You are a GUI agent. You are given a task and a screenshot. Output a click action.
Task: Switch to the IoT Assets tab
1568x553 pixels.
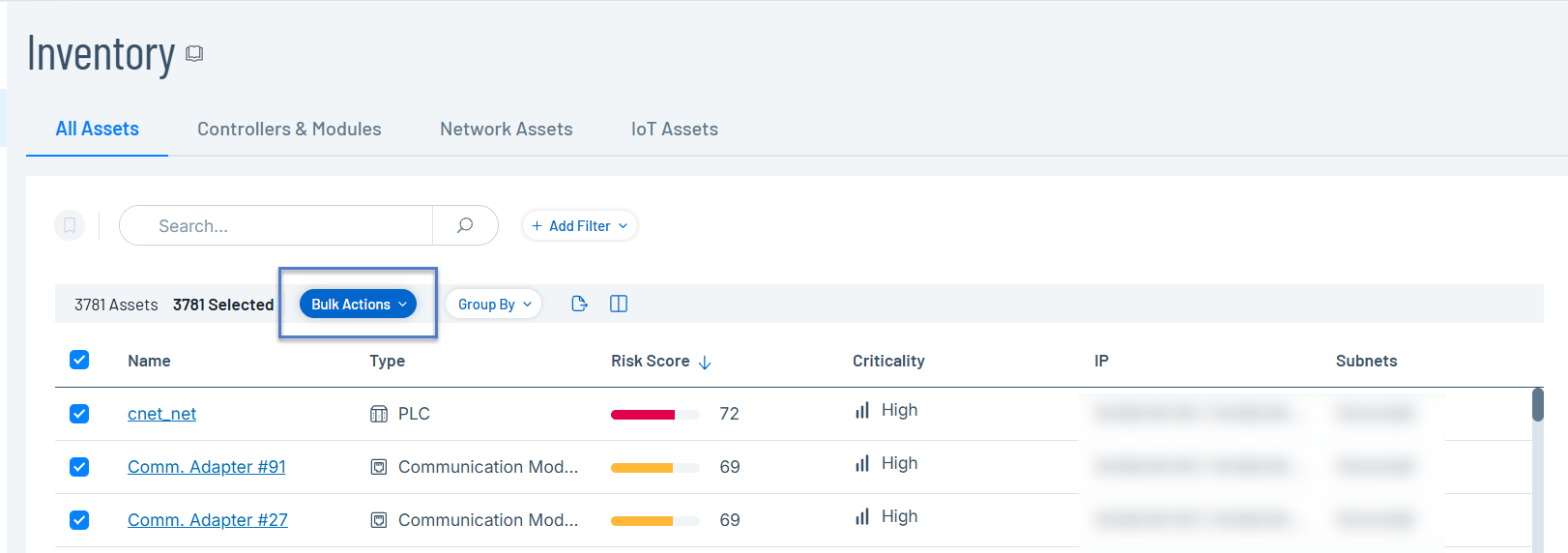coord(674,129)
